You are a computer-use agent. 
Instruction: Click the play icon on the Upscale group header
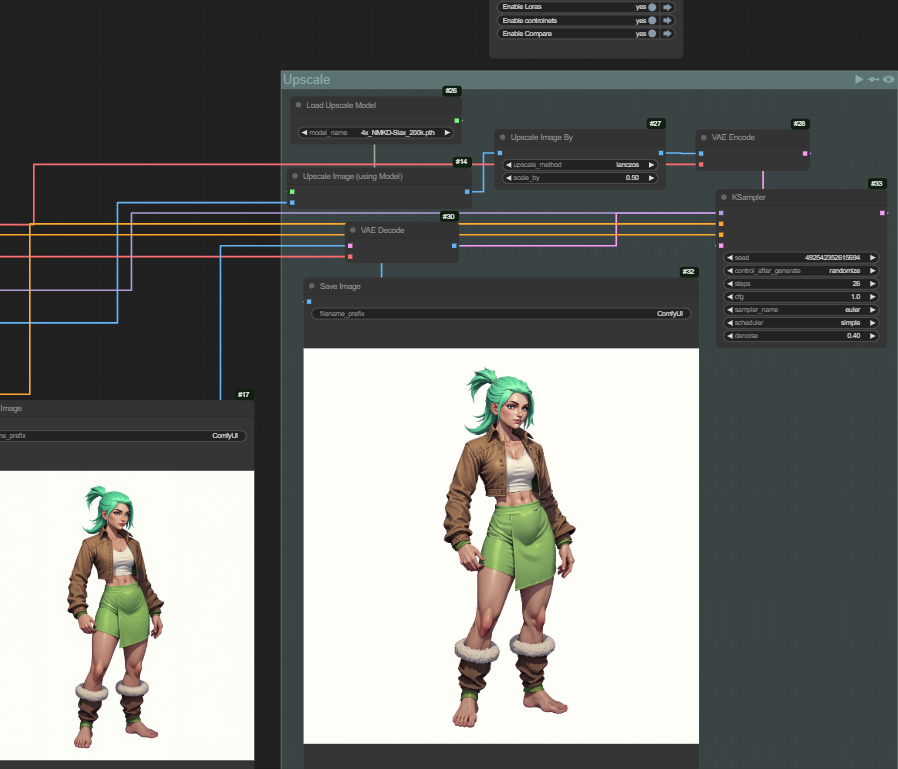[x=858, y=80]
